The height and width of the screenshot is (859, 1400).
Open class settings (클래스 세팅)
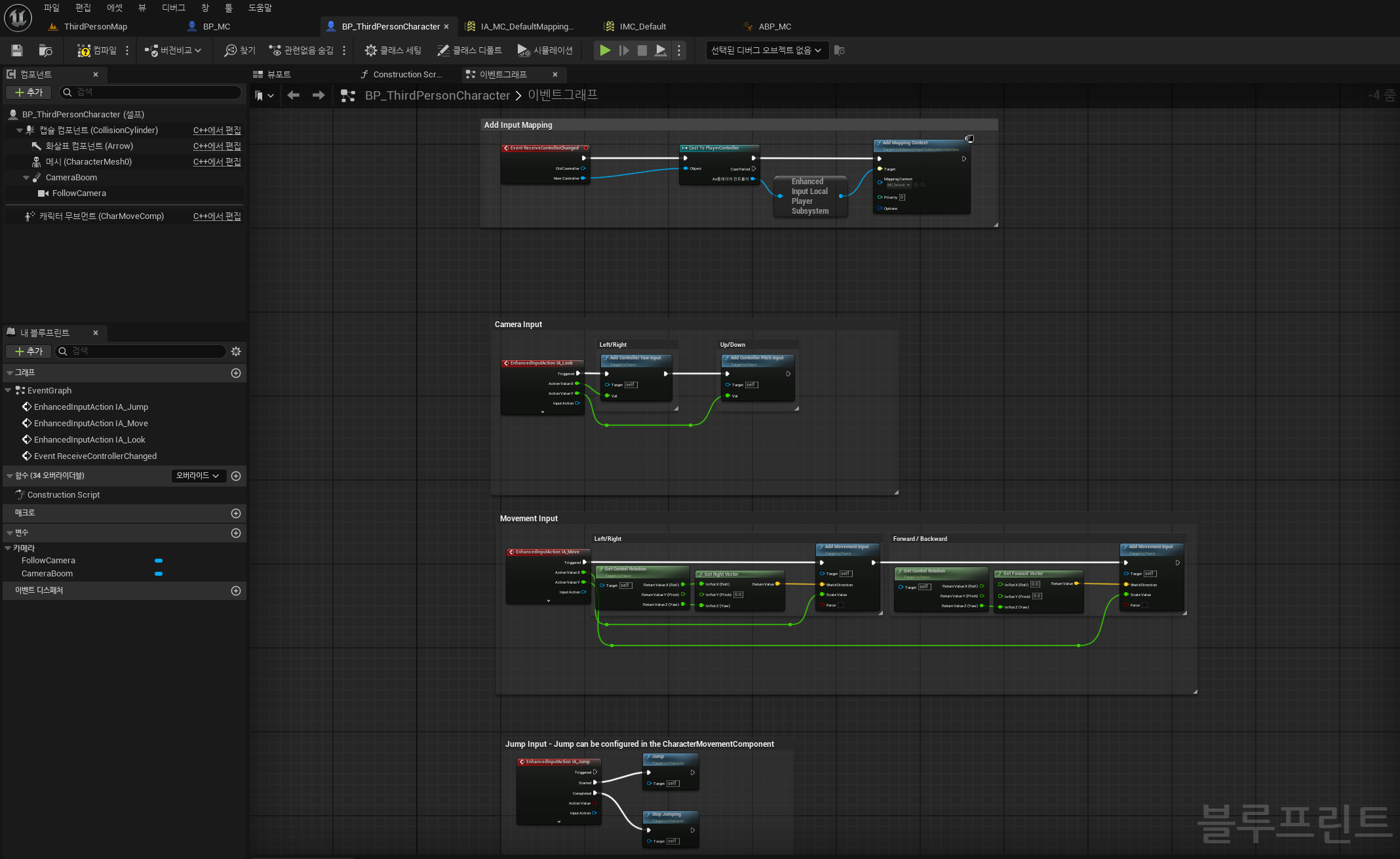coord(393,50)
